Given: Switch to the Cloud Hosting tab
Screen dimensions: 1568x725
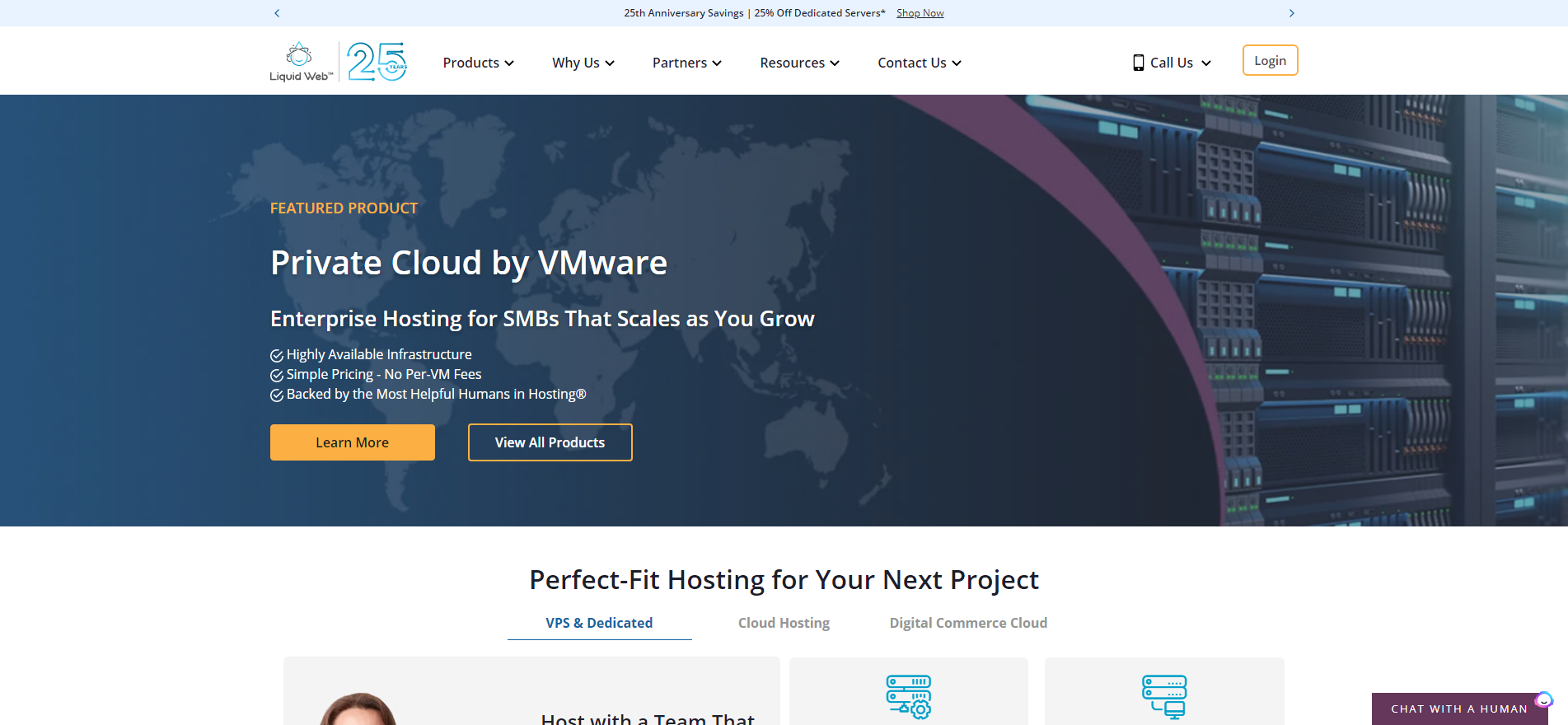Looking at the screenshot, I should pos(784,623).
